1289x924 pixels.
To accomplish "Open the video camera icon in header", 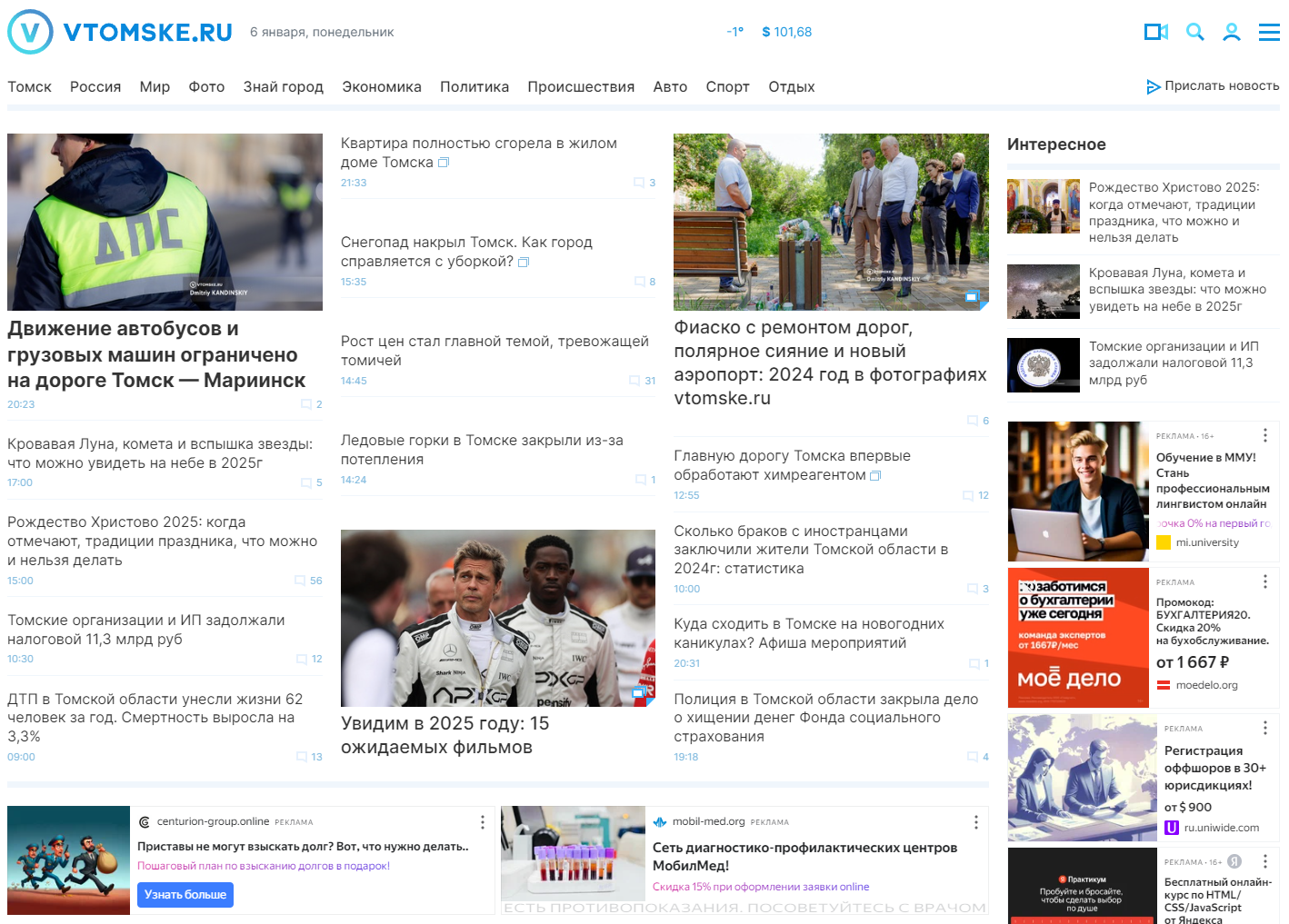I will pos(1155,32).
